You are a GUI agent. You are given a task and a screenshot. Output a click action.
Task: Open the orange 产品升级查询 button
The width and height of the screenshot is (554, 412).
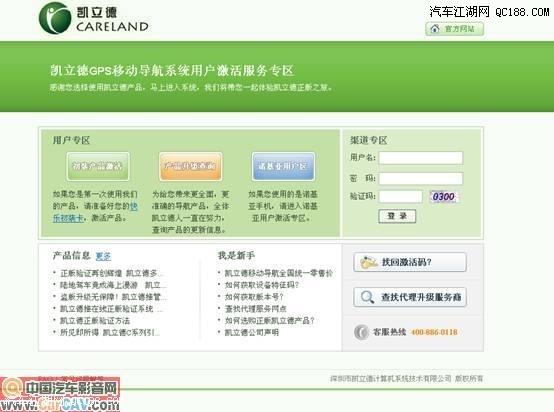(x=190, y=166)
